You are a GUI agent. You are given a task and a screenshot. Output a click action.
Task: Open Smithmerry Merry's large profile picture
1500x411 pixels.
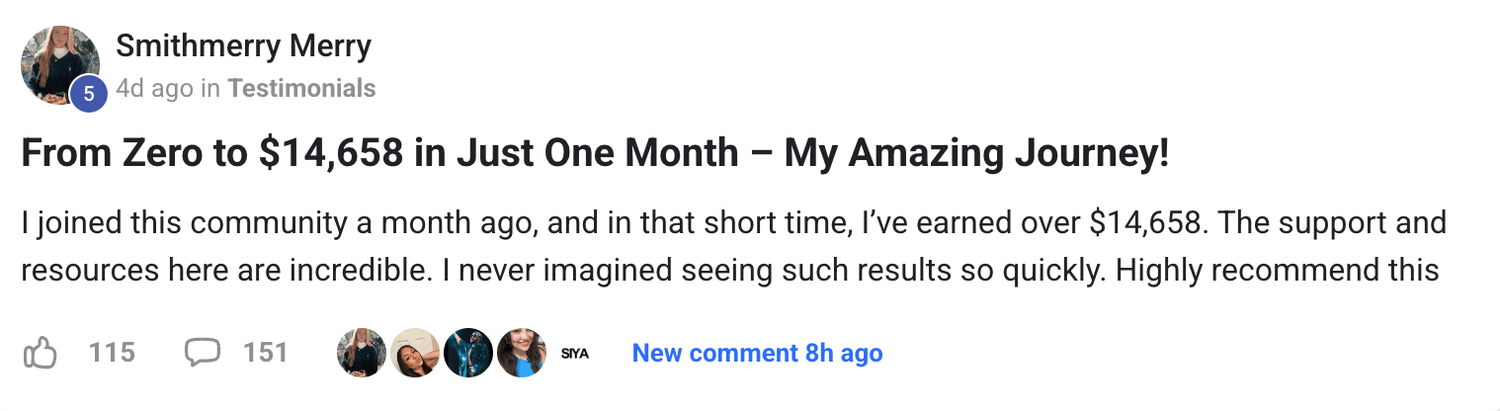(x=59, y=64)
